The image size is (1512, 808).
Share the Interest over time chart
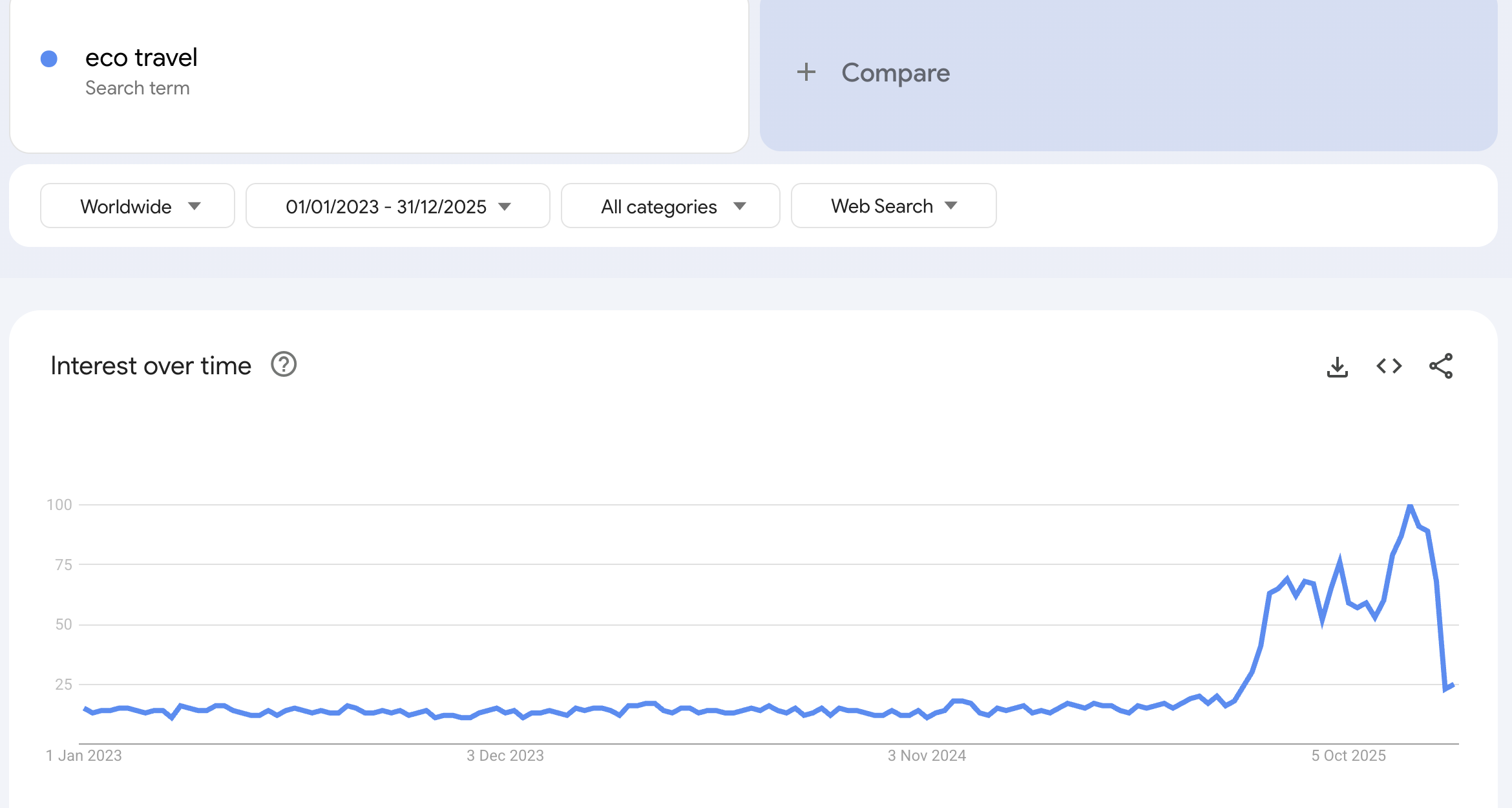click(x=1441, y=366)
